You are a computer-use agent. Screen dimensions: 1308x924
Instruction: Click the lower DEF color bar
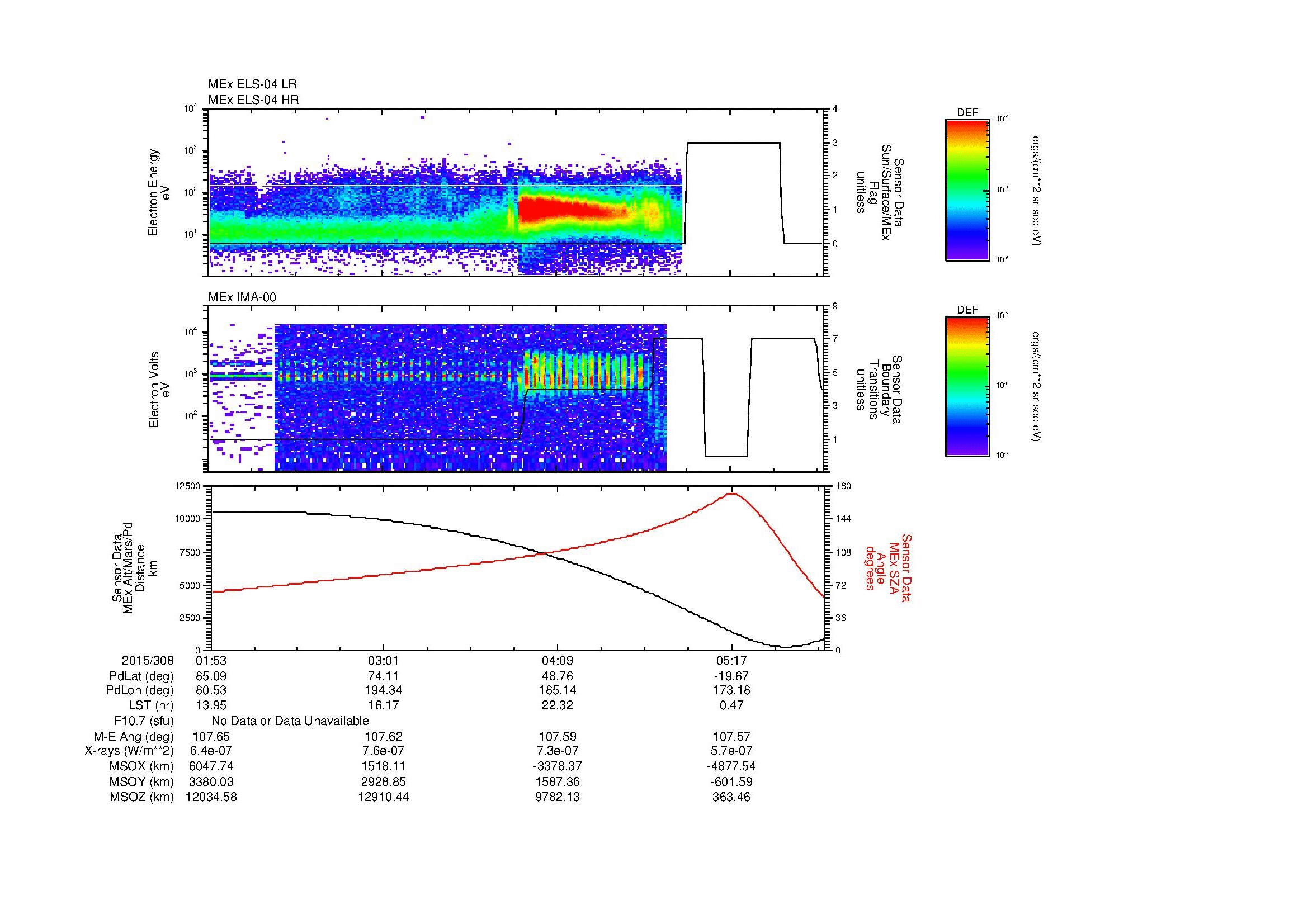pyautogui.click(x=967, y=387)
